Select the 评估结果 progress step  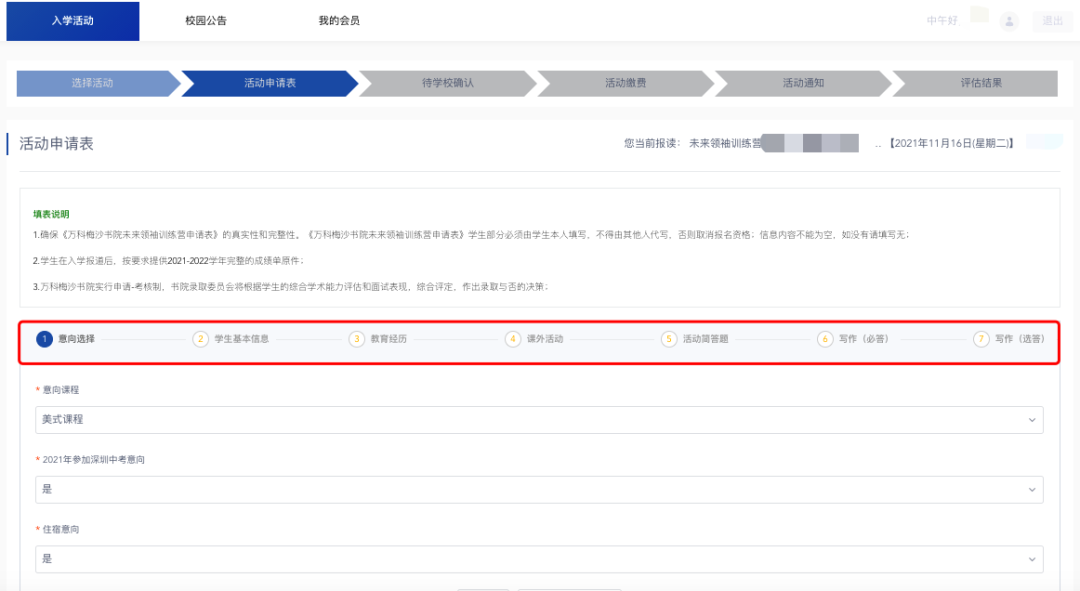977,83
